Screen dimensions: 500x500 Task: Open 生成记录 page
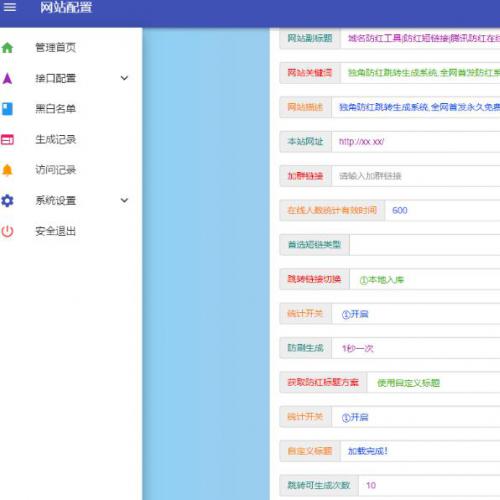[56, 139]
